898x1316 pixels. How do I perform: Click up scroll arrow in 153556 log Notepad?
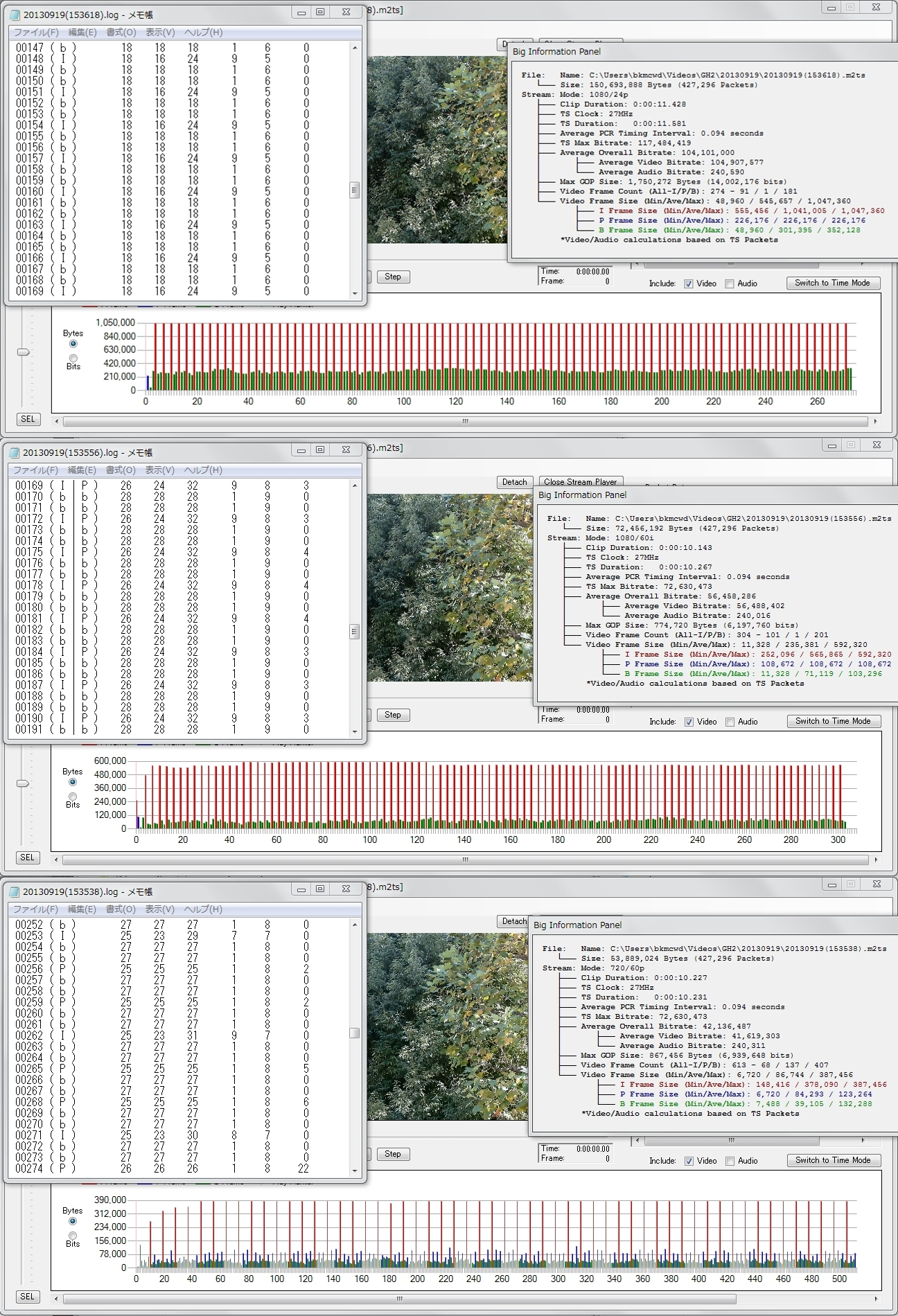pos(355,486)
